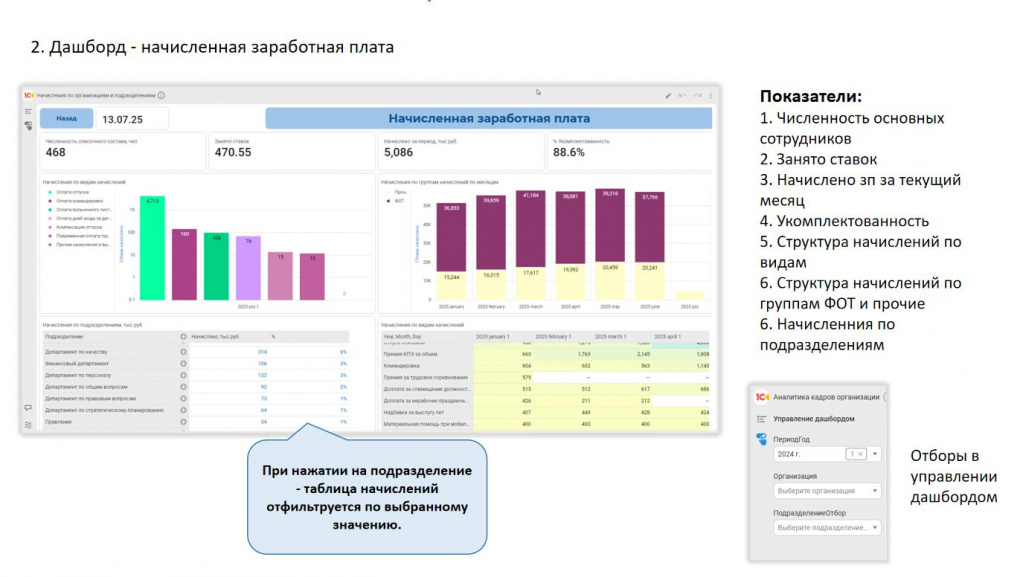
Task: Click the bright green bar labeled 4,713
Action: coord(153,248)
